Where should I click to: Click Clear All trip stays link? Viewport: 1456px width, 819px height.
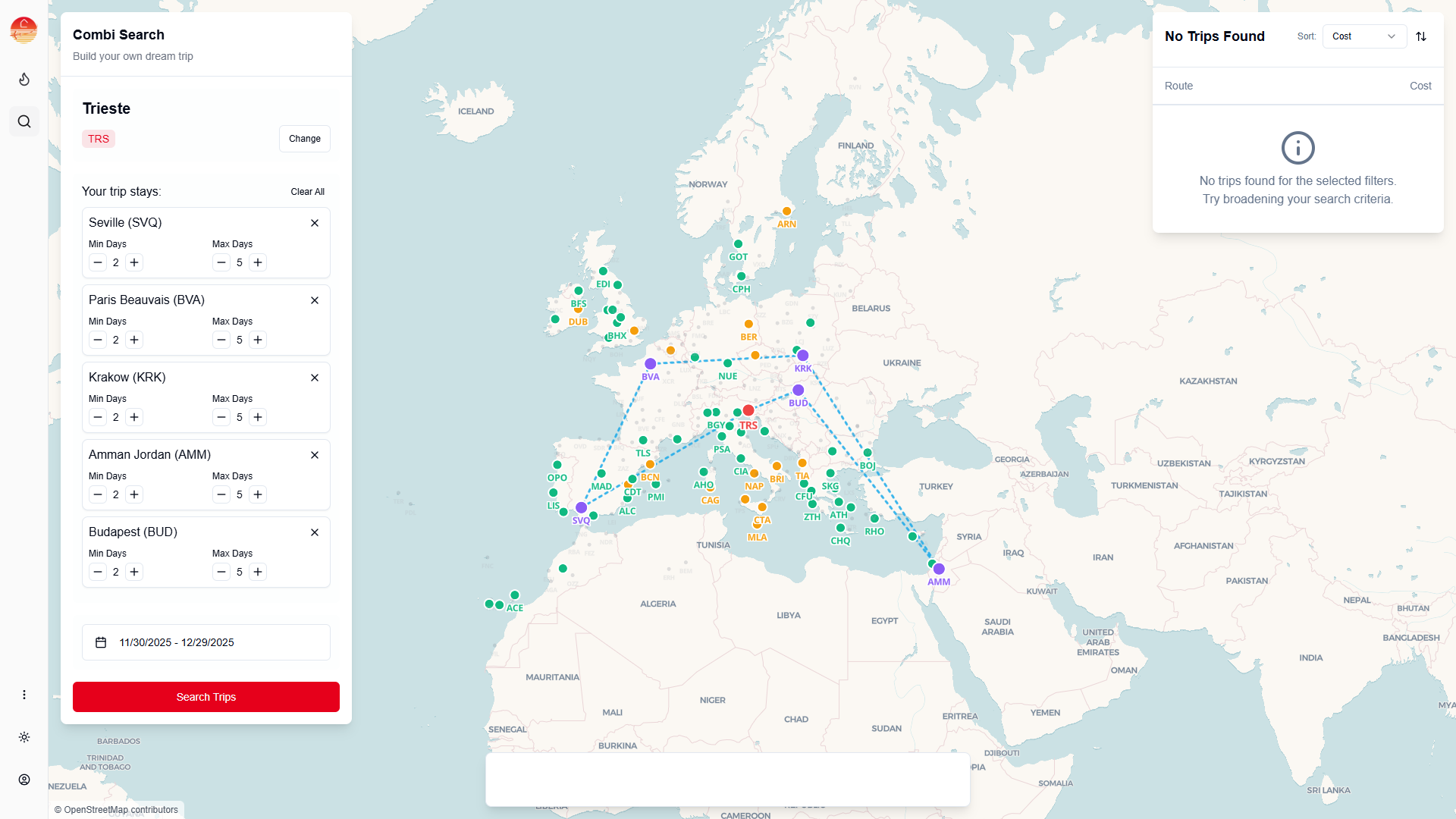pos(307,192)
